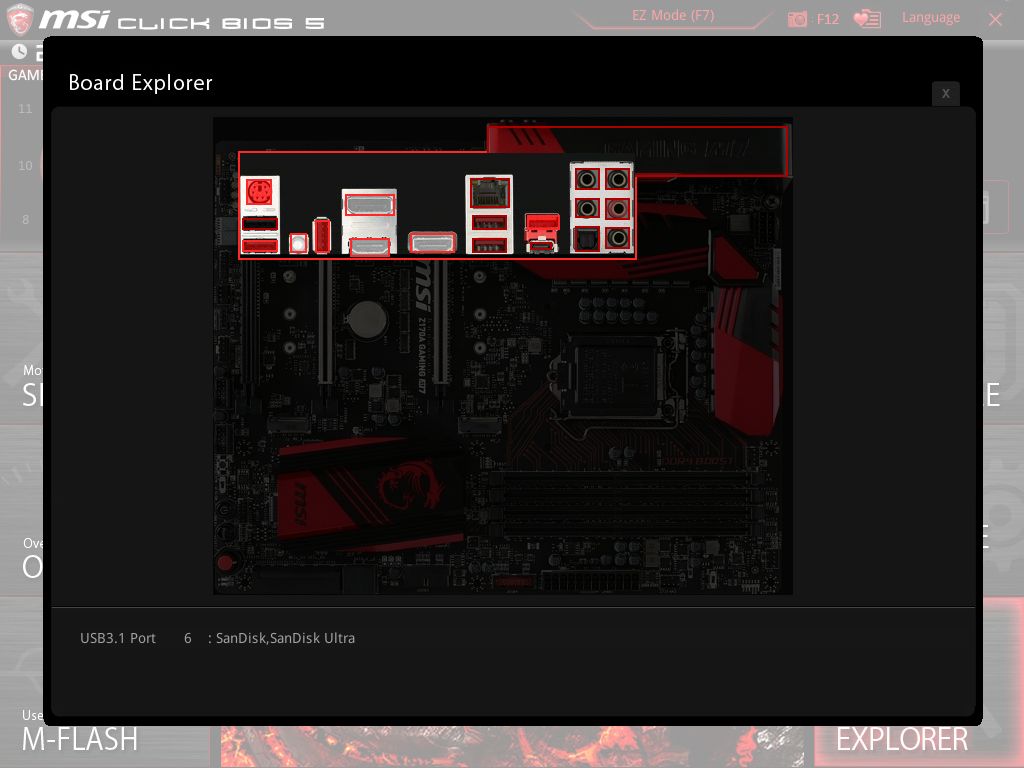Viewport: 1024px width, 768px height.
Task: Switch to EZ Mode (F7) in the BIOS window
Action: pyautogui.click(x=673, y=16)
